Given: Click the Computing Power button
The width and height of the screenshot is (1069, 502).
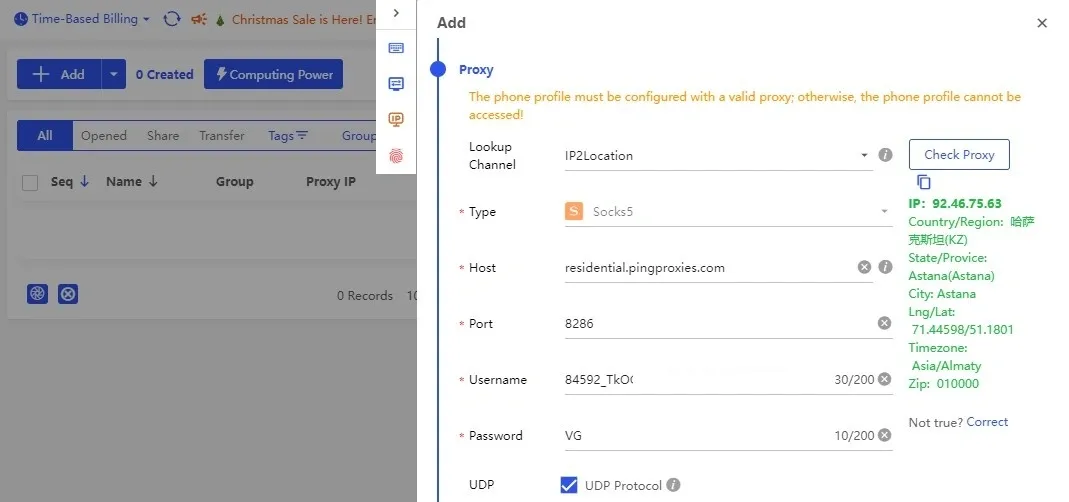Looking at the screenshot, I should click(x=273, y=74).
